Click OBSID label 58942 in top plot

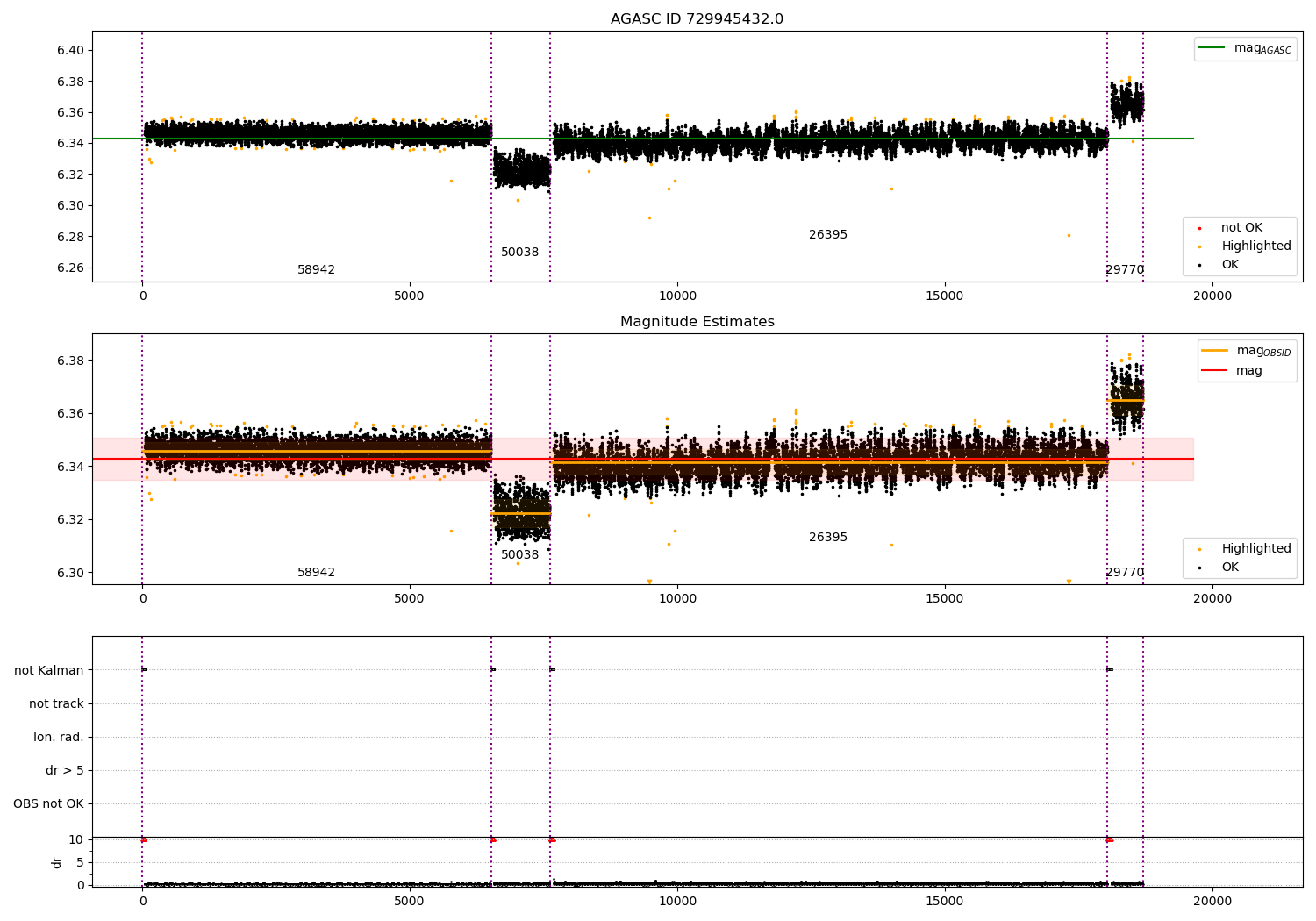click(316, 270)
